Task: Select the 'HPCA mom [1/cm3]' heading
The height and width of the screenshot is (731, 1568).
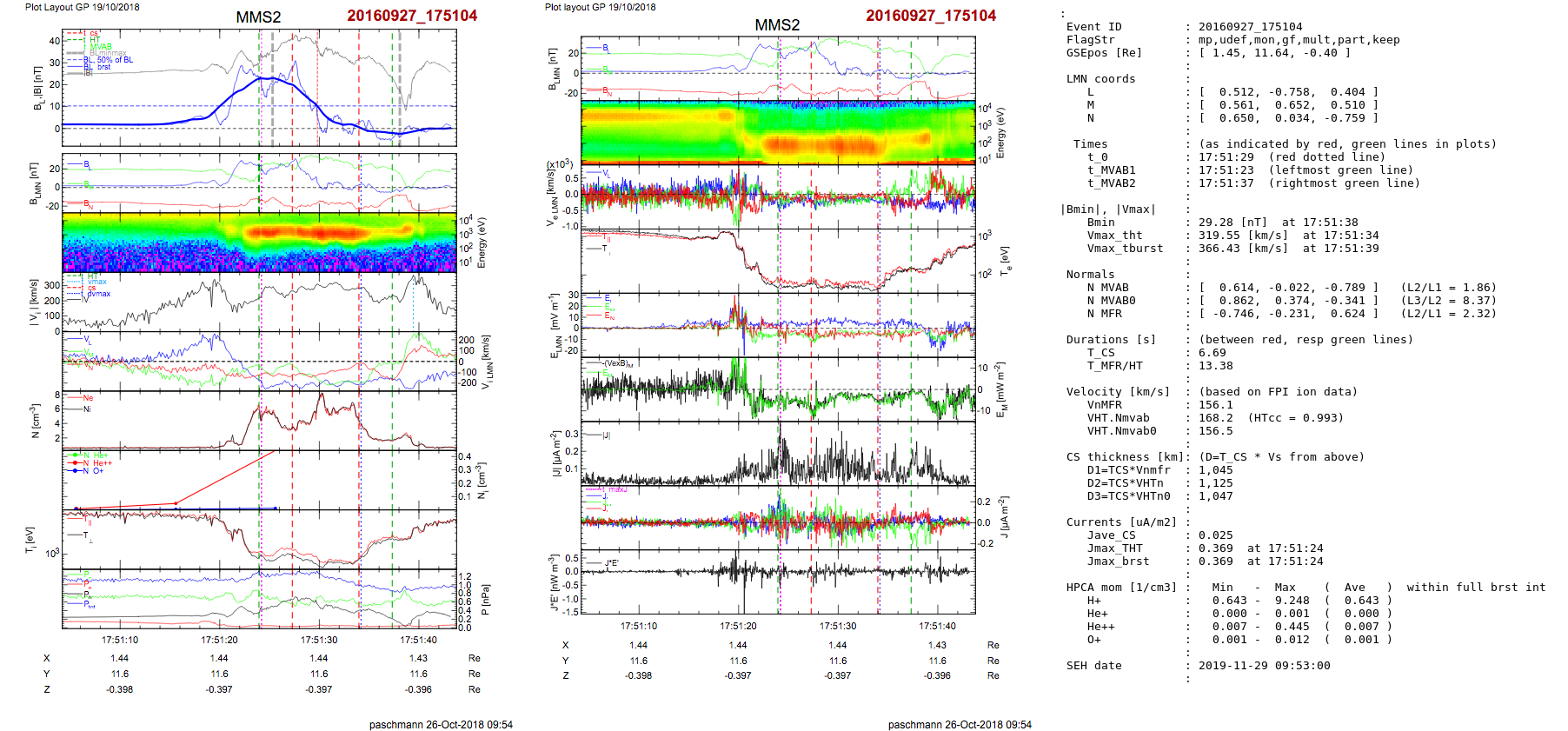Action: click(x=1121, y=588)
